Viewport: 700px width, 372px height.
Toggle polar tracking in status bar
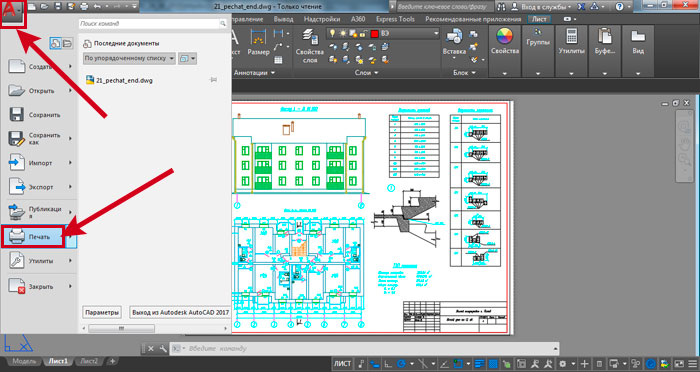point(402,364)
